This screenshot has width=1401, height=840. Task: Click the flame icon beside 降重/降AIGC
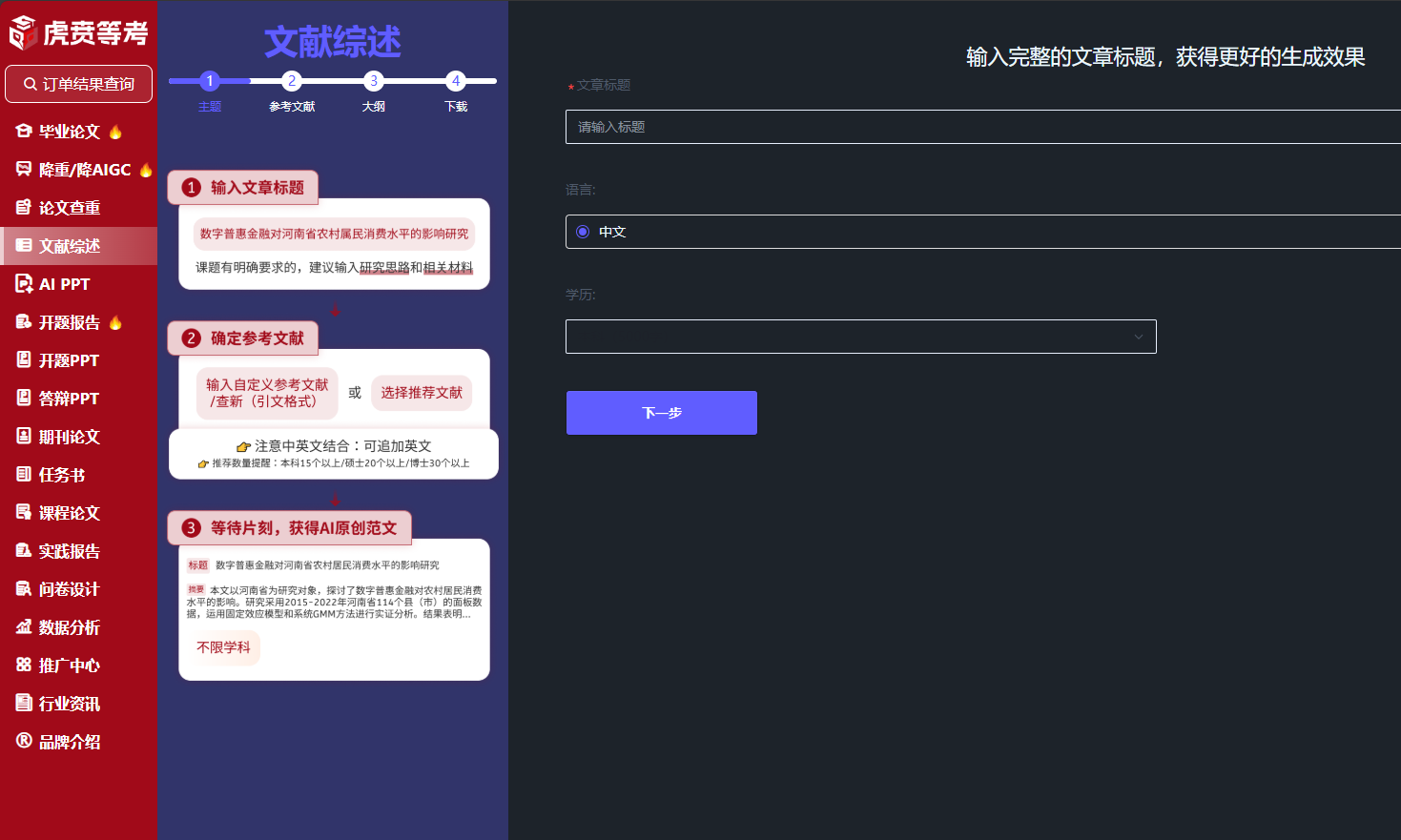pyautogui.click(x=146, y=169)
